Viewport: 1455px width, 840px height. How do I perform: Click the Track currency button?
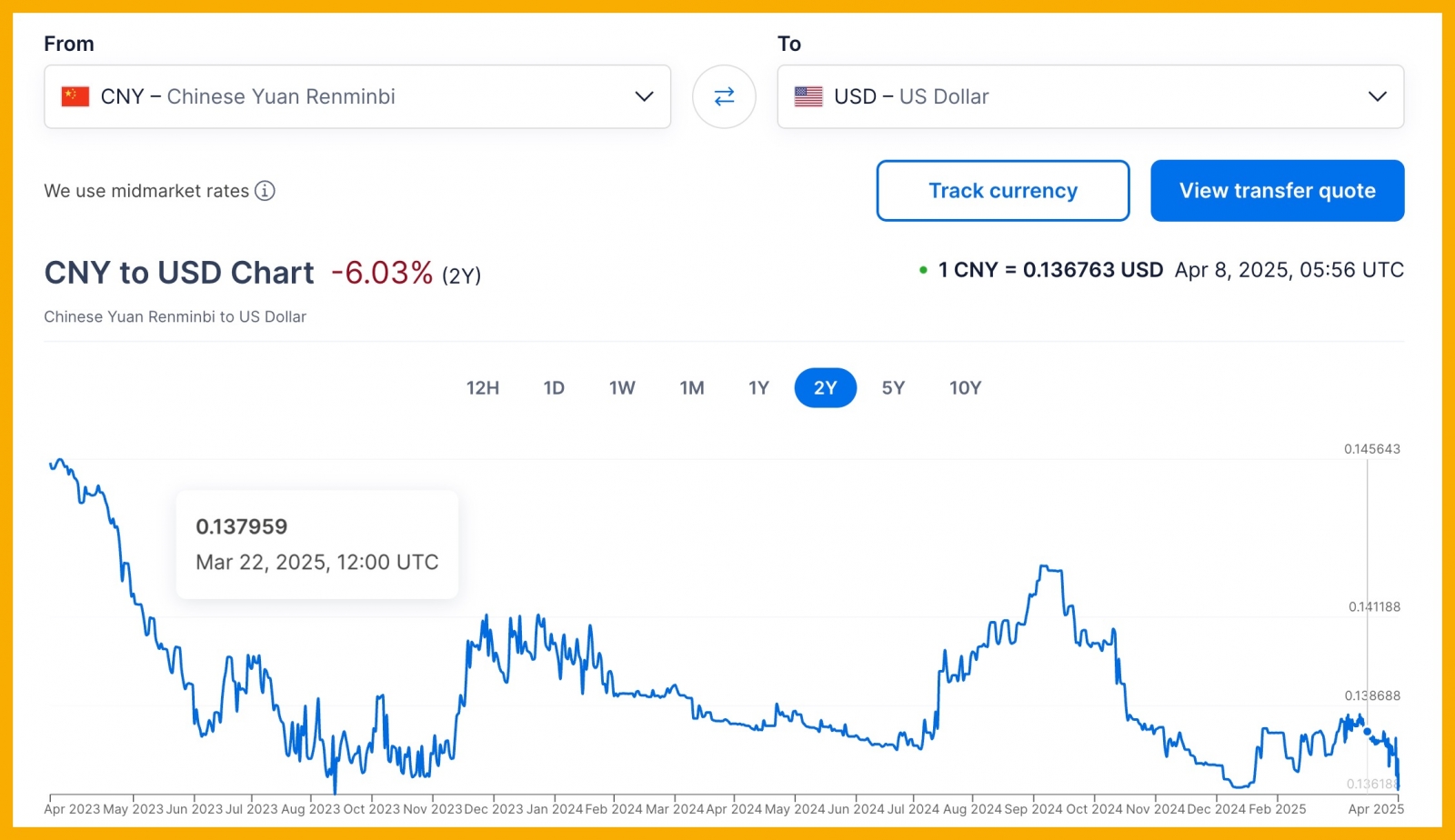pos(1002,191)
